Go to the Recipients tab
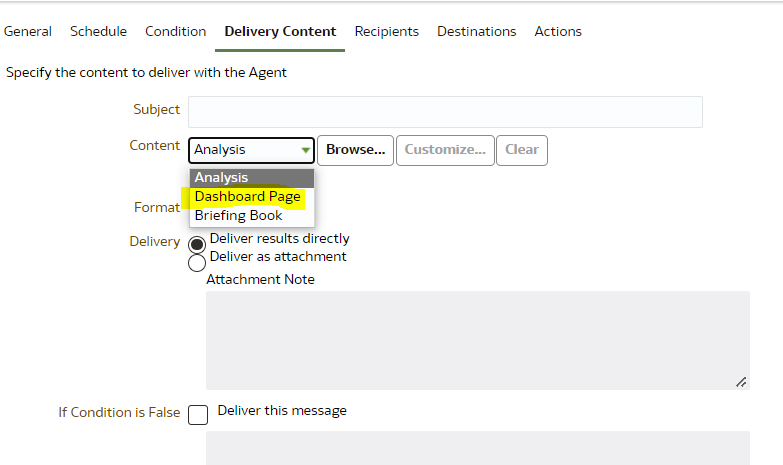This screenshot has width=783, height=465. click(x=387, y=31)
